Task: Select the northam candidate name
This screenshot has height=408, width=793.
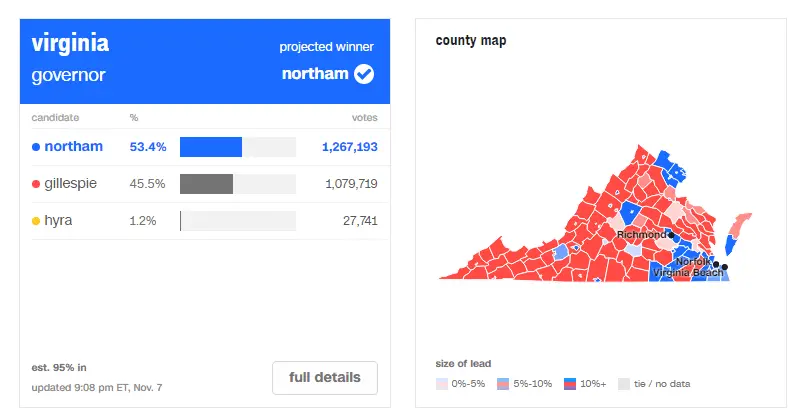Action: coord(73,147)
